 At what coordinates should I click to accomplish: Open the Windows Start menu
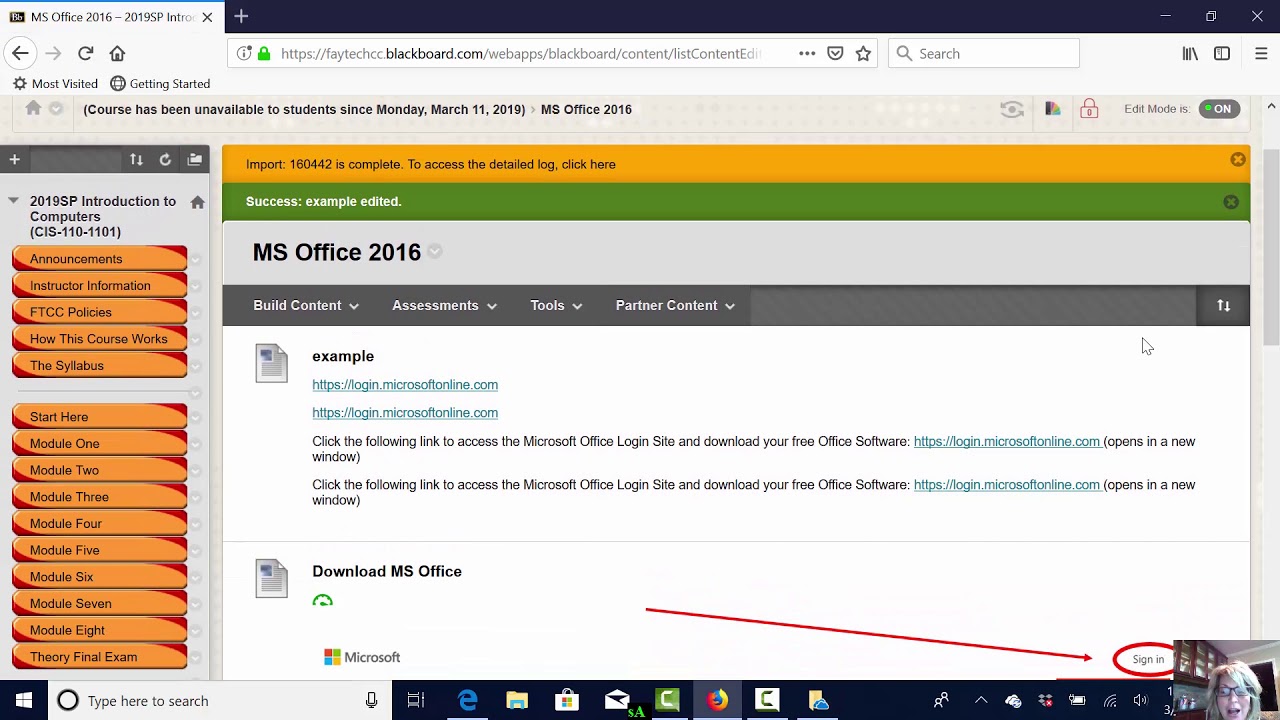point(24,701)
